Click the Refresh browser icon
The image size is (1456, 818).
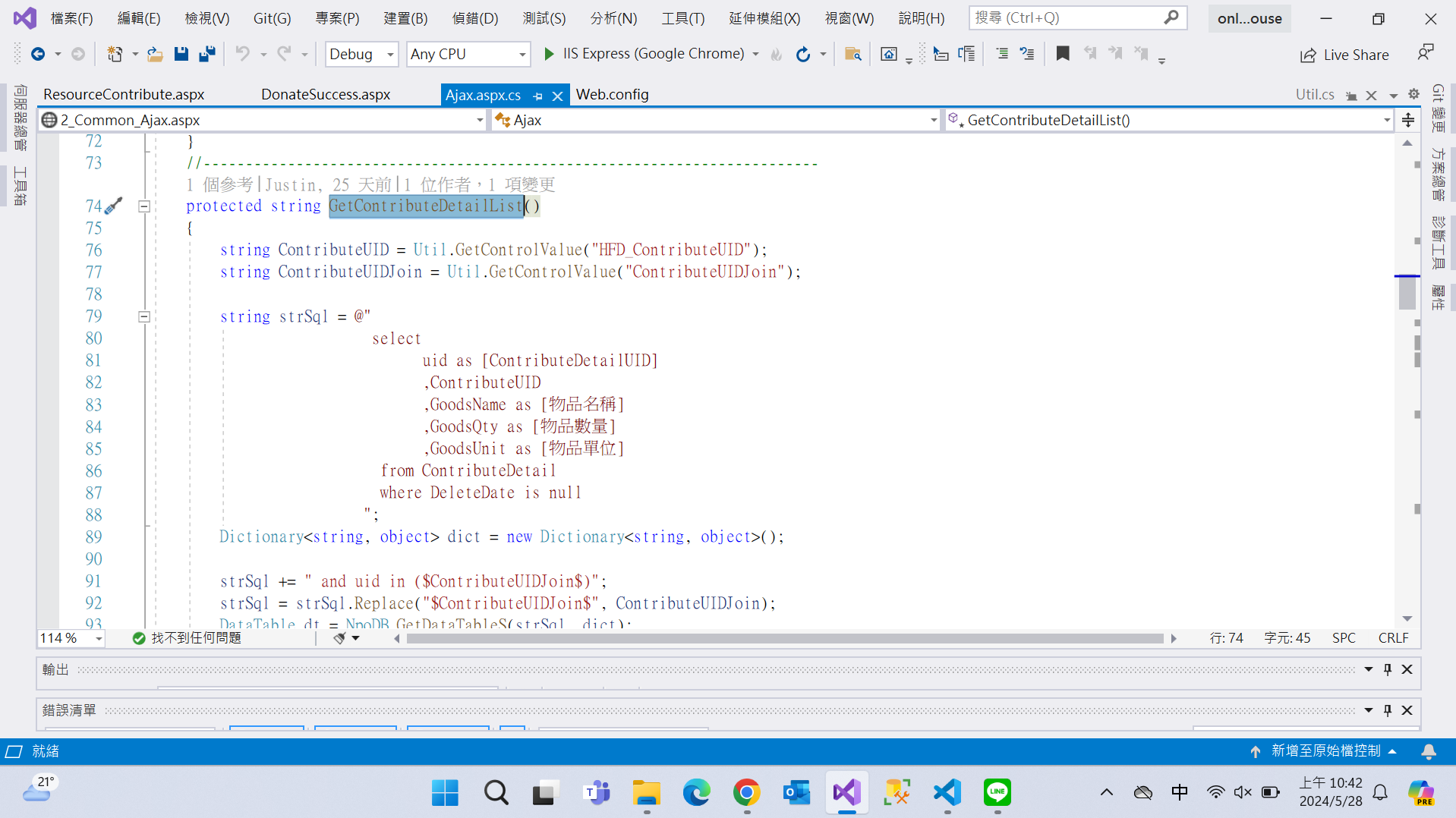(802, 54)
